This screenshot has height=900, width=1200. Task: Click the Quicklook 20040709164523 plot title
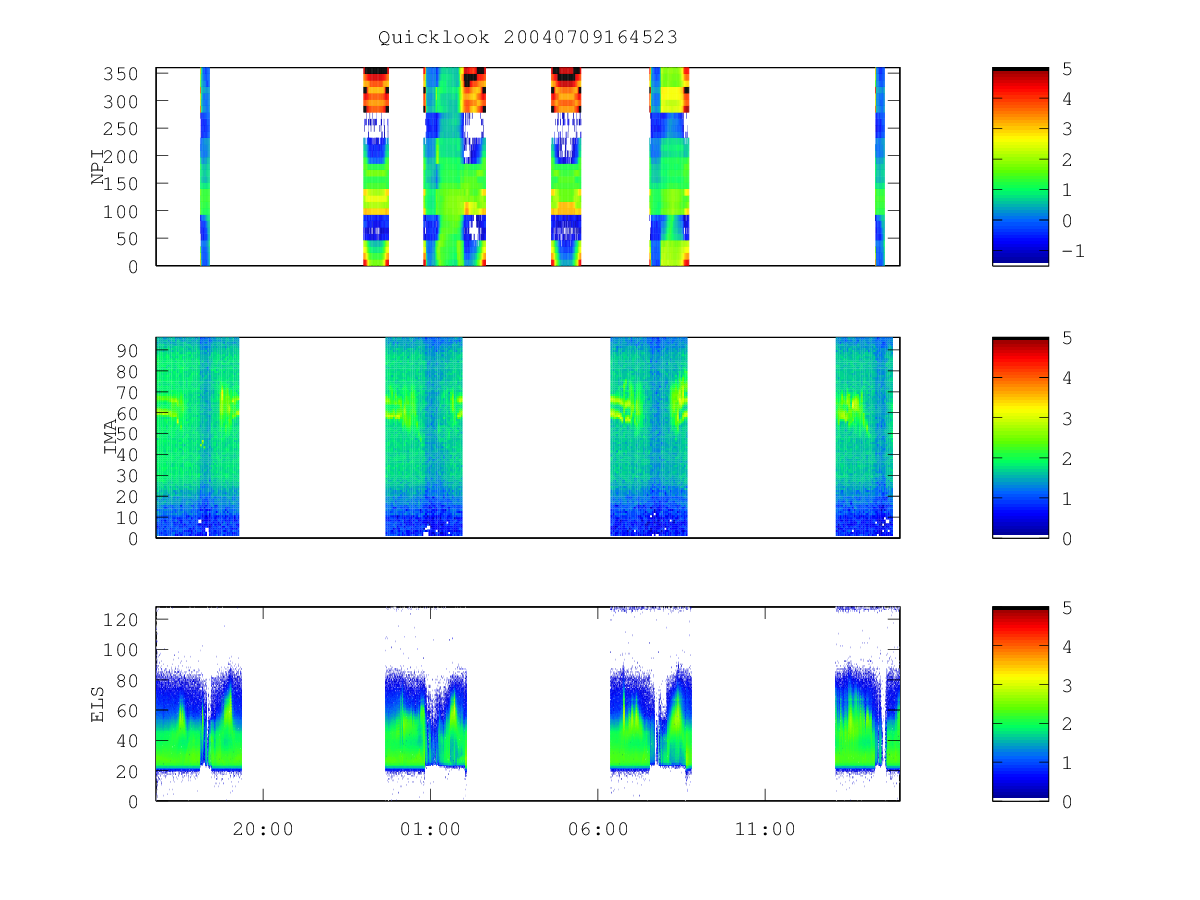coord(528,38)
